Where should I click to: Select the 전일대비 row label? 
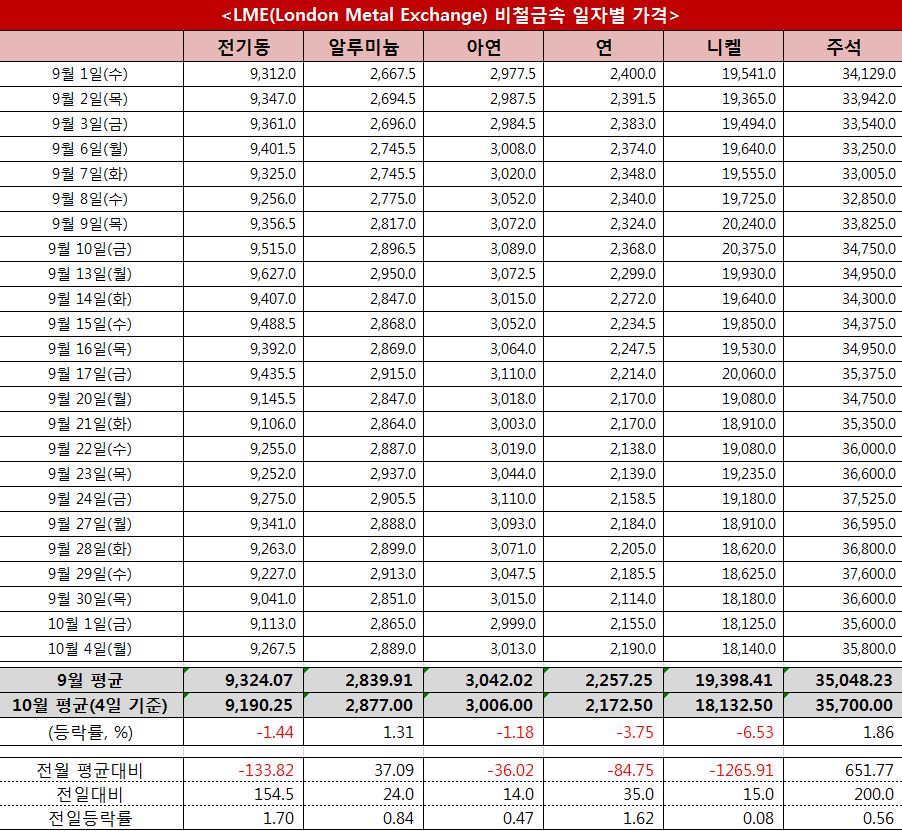click(90, 794)
